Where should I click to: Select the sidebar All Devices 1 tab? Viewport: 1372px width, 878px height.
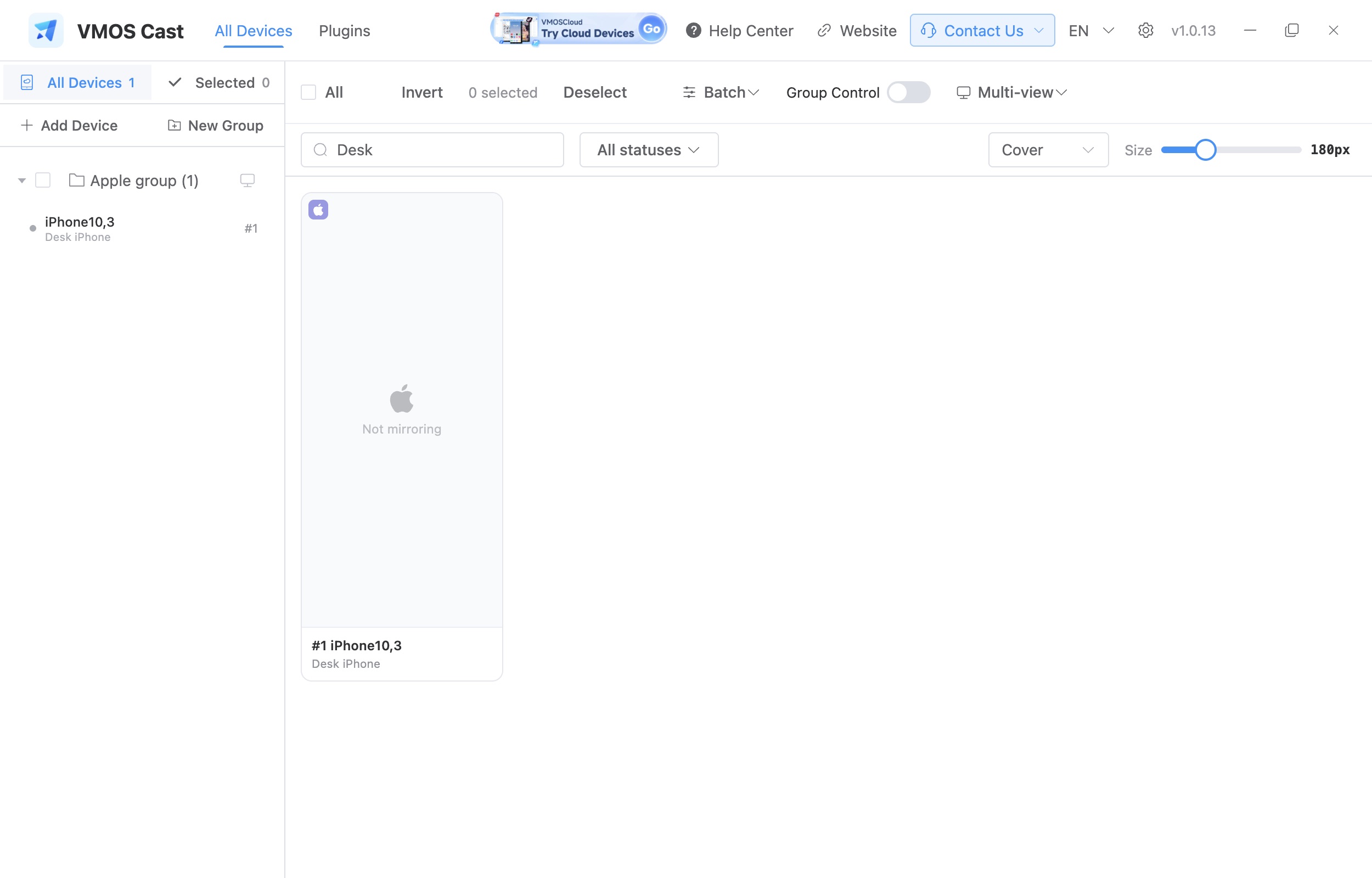(77, 83)
